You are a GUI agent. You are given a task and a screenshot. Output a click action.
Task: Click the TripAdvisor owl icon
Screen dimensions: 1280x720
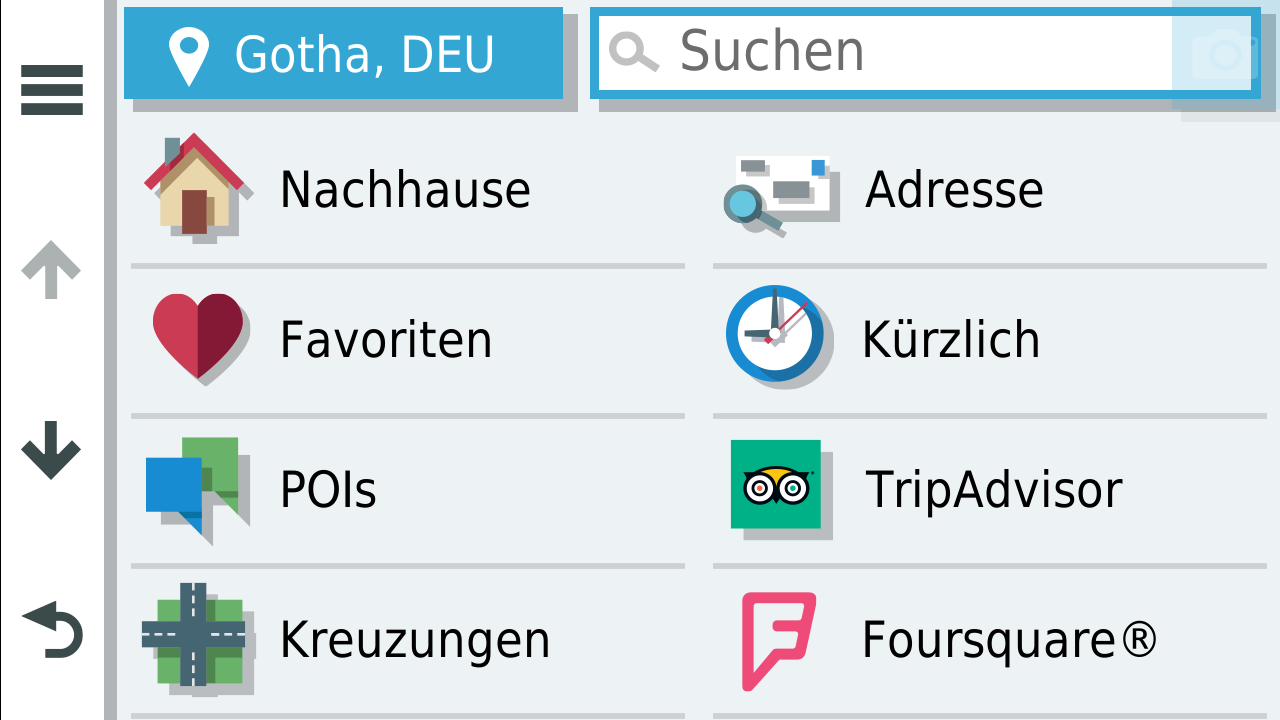coord(776,485)
